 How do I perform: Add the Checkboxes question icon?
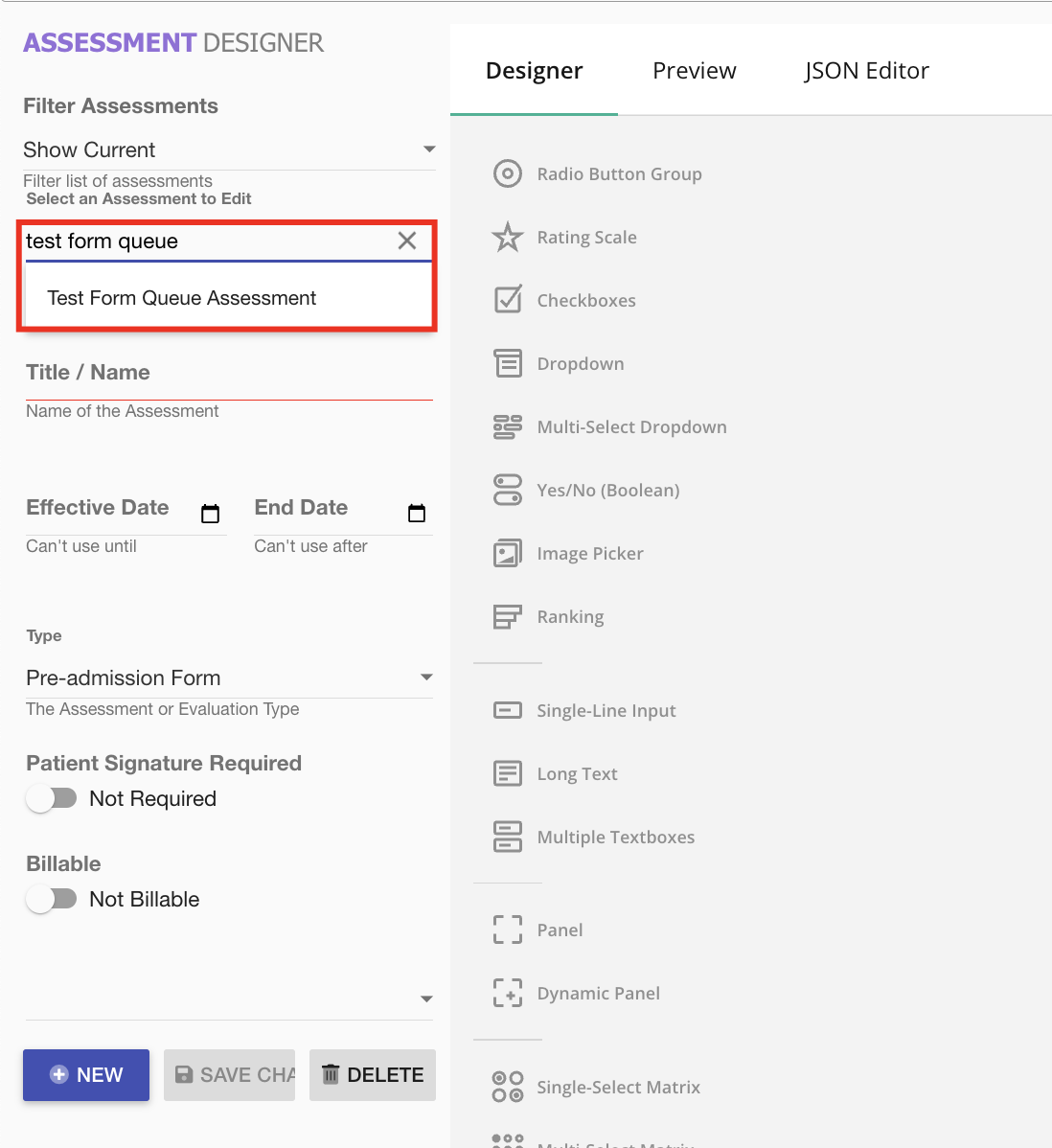point(507,300)
